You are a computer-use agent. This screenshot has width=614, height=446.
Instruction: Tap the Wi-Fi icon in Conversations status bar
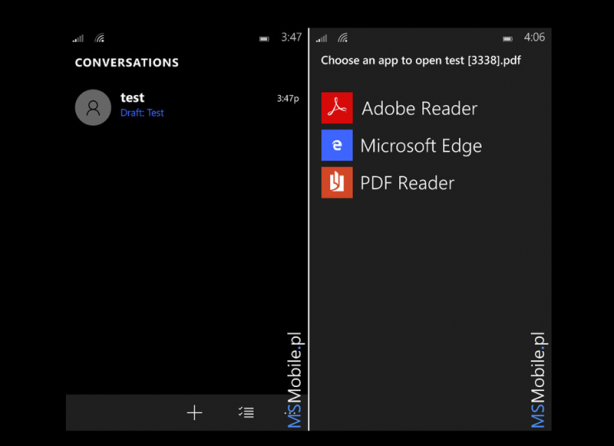point(99,38)
